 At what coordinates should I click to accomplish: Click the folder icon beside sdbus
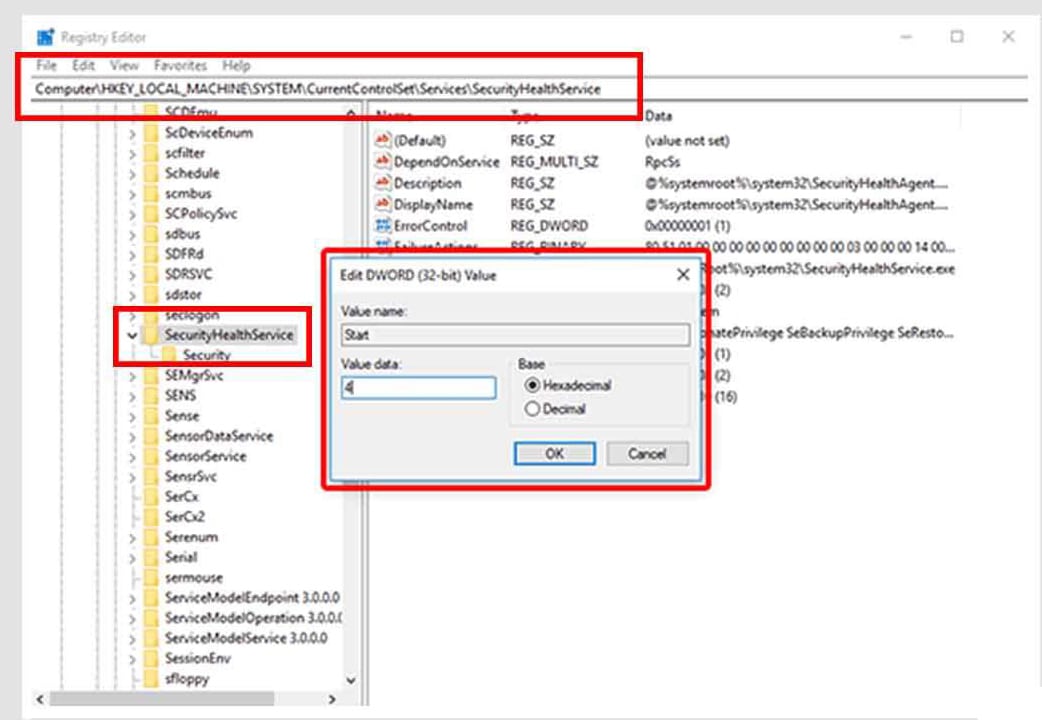pyautogui.click(x=152, y=234)
